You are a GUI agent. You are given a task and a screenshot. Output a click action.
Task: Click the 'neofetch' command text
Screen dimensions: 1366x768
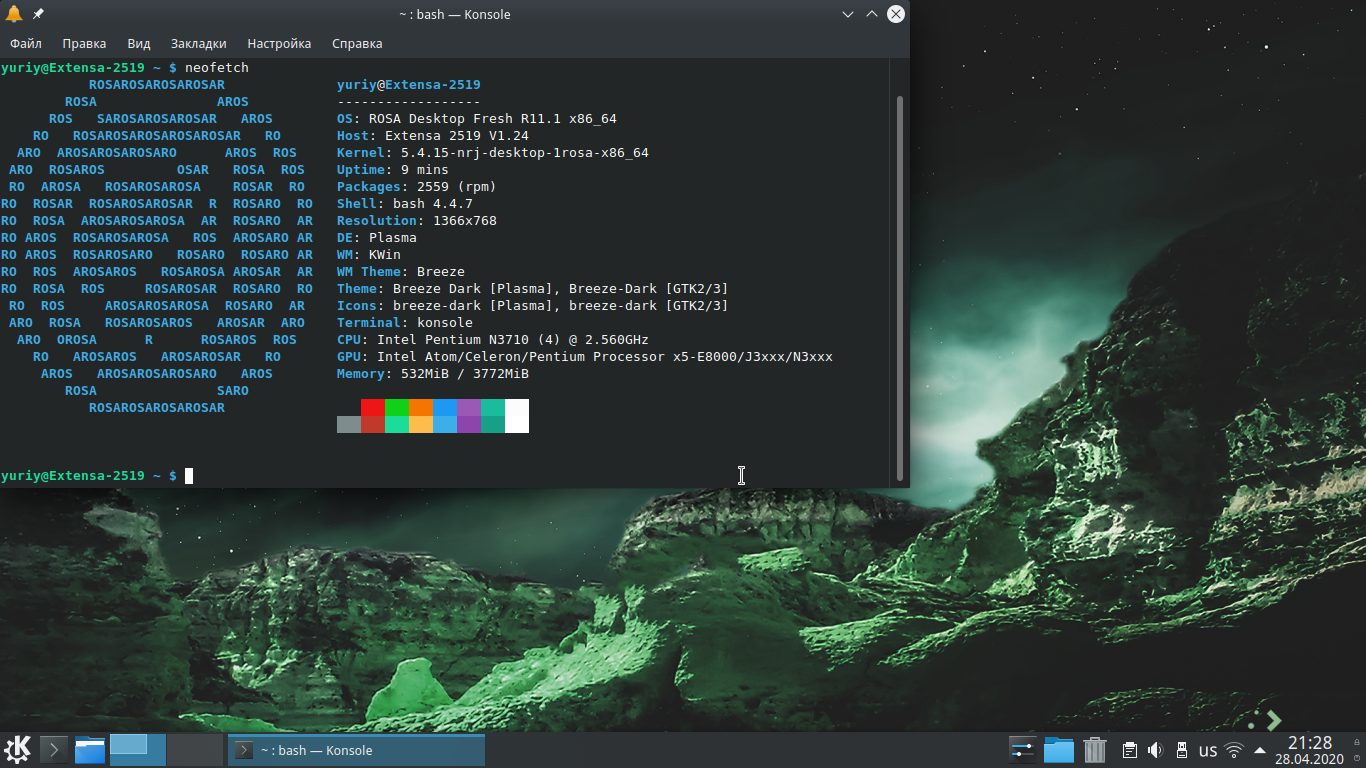click(217, 68)
